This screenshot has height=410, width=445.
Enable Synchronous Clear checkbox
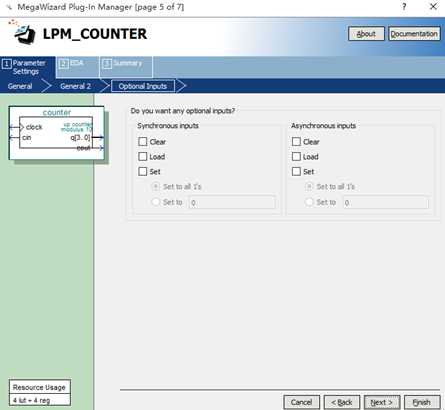tap(143, 142)
